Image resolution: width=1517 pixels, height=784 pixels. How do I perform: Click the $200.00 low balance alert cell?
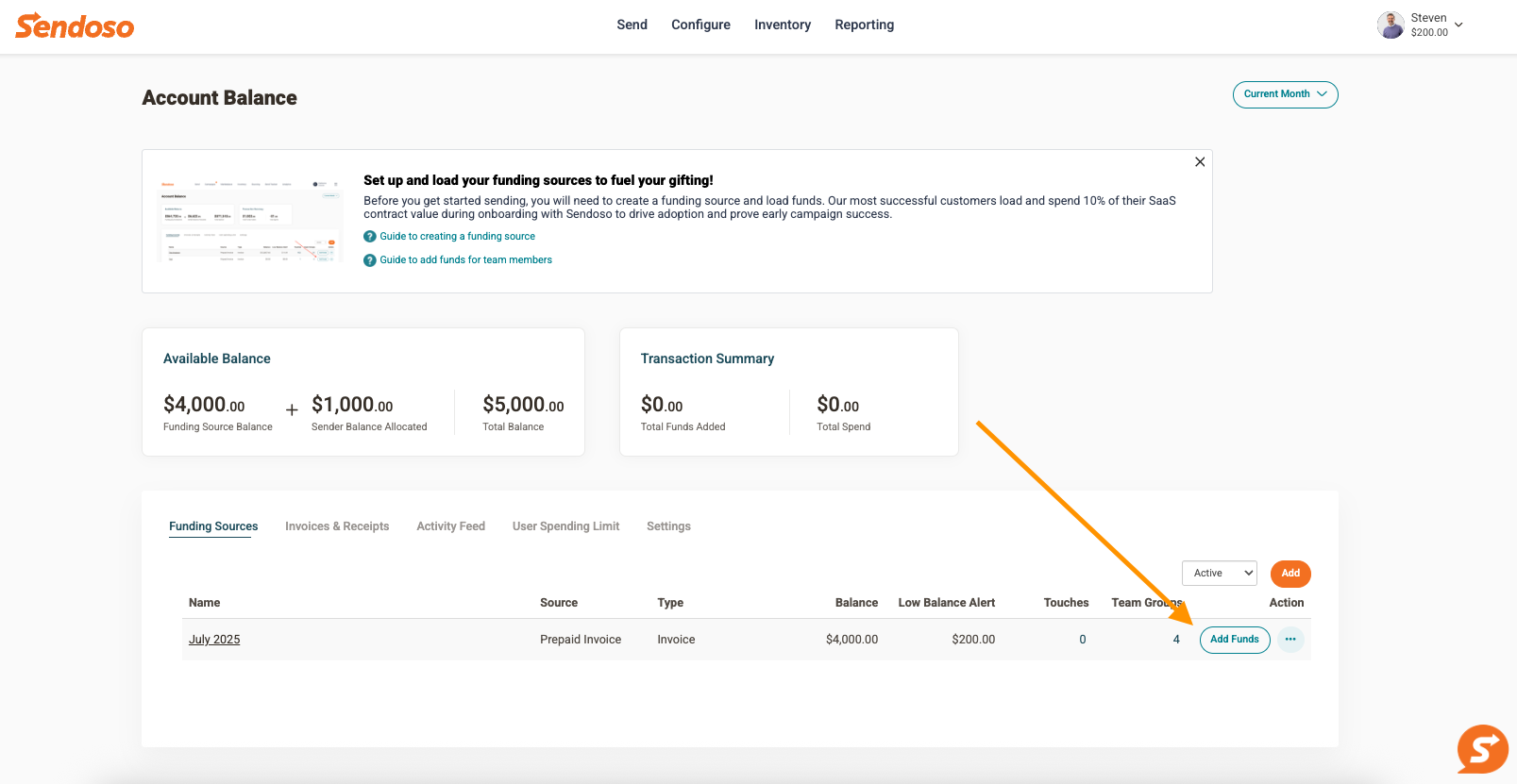tap(973, 640)
